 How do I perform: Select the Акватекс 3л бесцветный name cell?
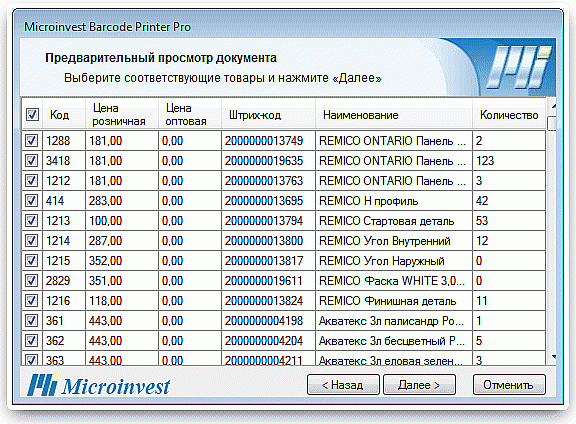[x=394, y=341]
